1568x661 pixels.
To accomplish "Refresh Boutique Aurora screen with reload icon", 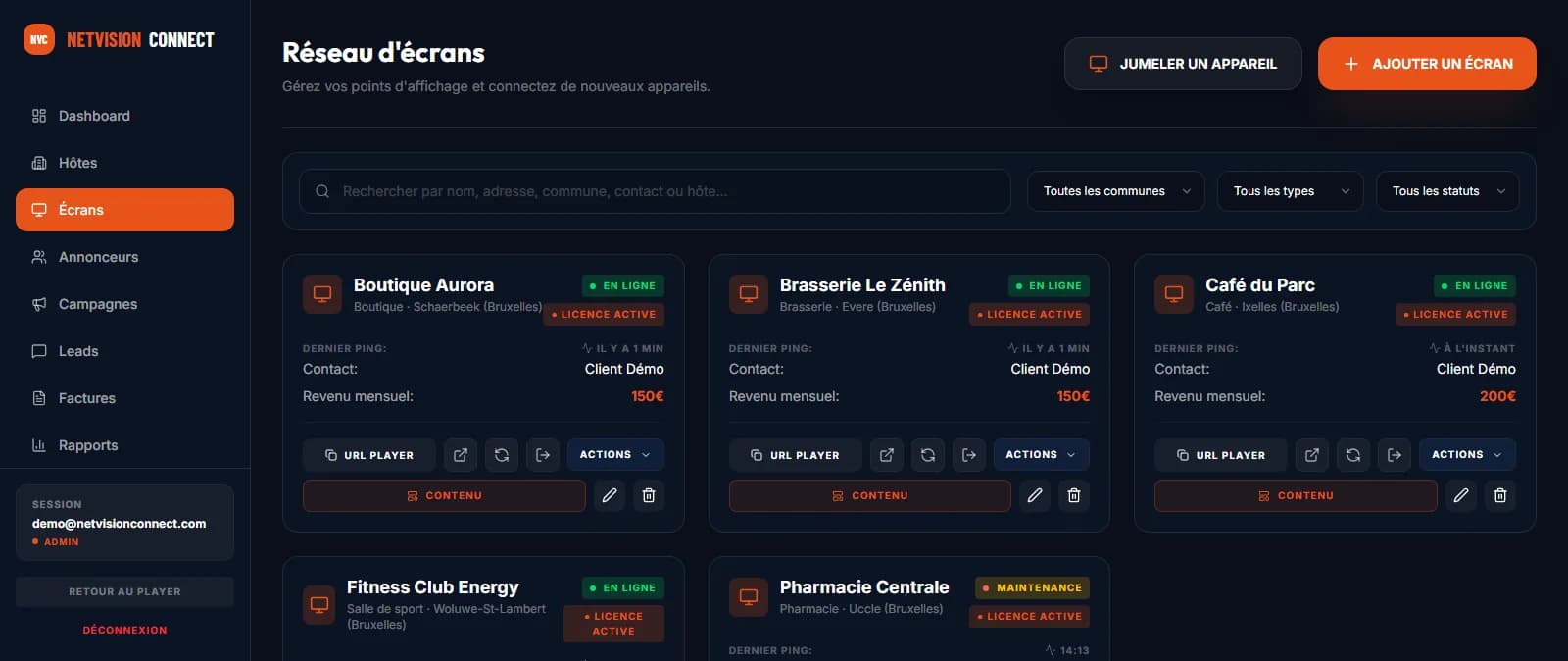I will pyautogui.click(x=502, y=455).
